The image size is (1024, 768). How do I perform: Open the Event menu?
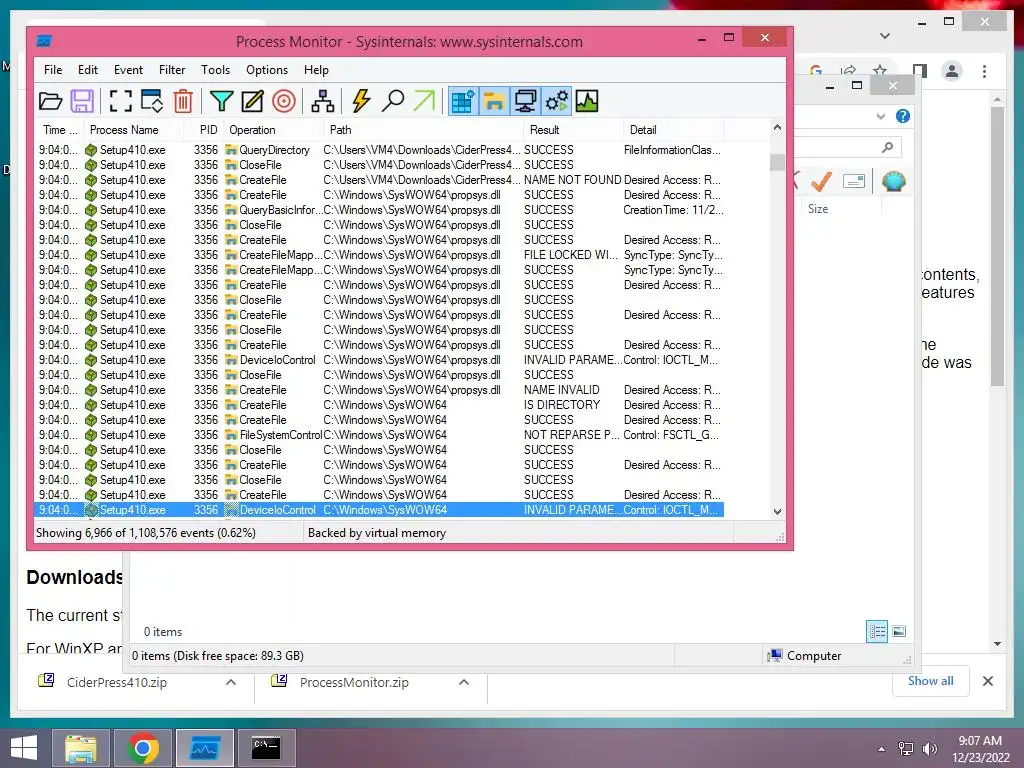pos(128,70)
